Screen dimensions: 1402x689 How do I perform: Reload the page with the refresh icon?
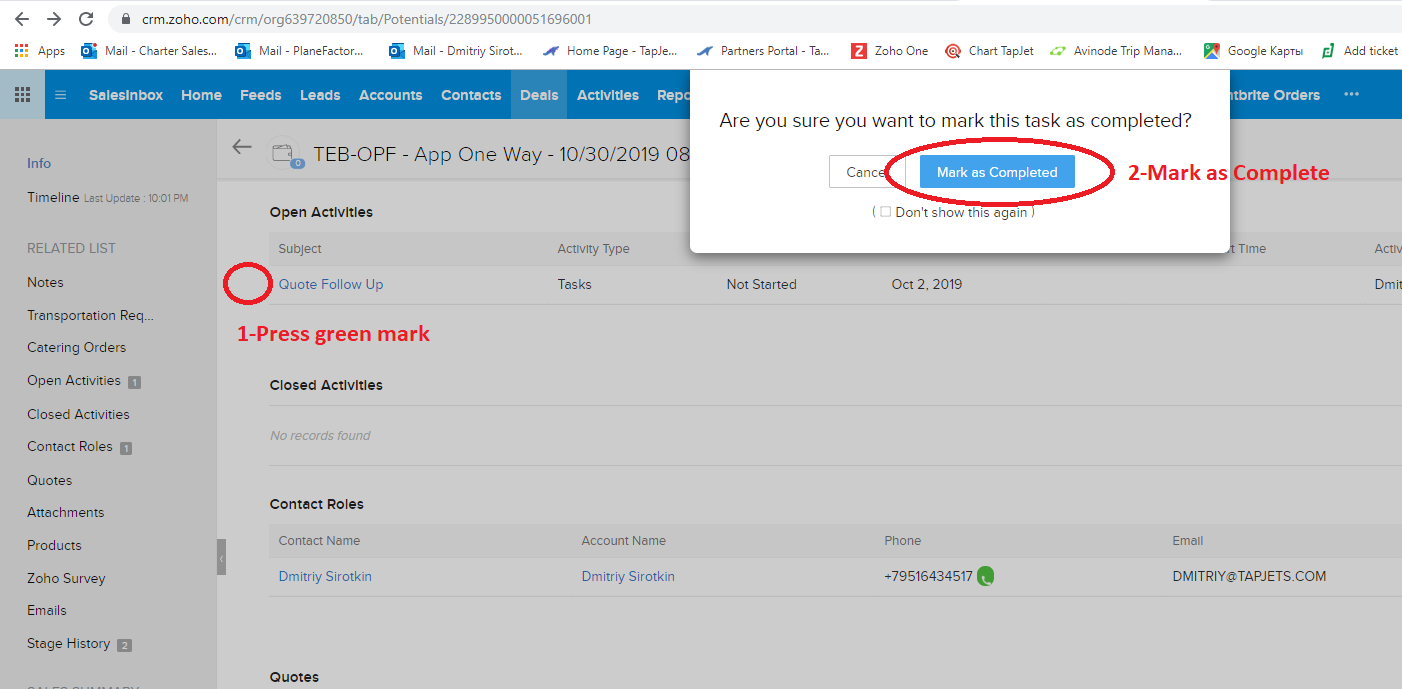click(86, 19)
